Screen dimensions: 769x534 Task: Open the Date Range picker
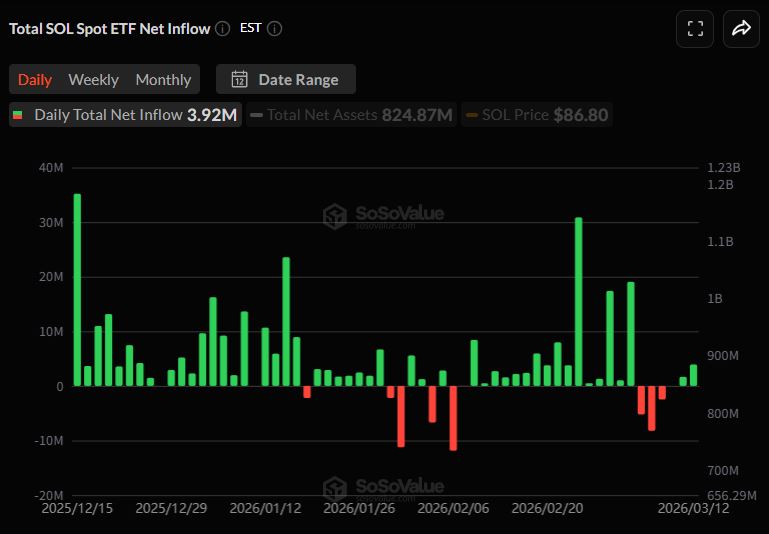click(286, 80)
